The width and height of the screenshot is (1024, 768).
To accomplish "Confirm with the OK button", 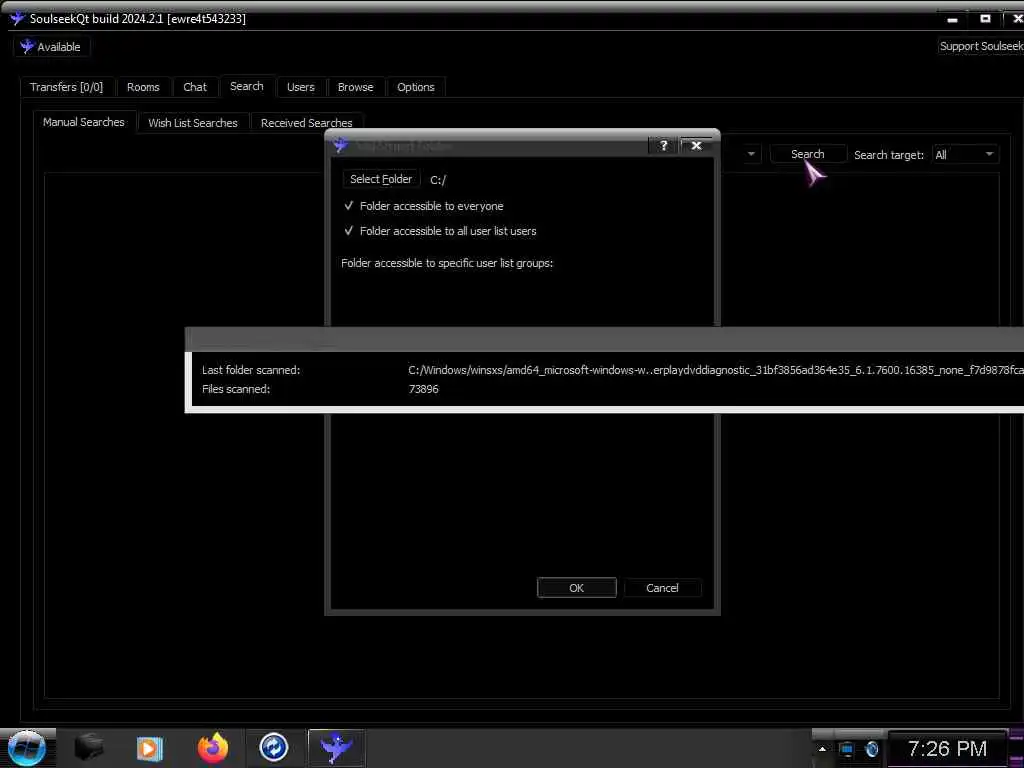I will [x=577, y=588].
